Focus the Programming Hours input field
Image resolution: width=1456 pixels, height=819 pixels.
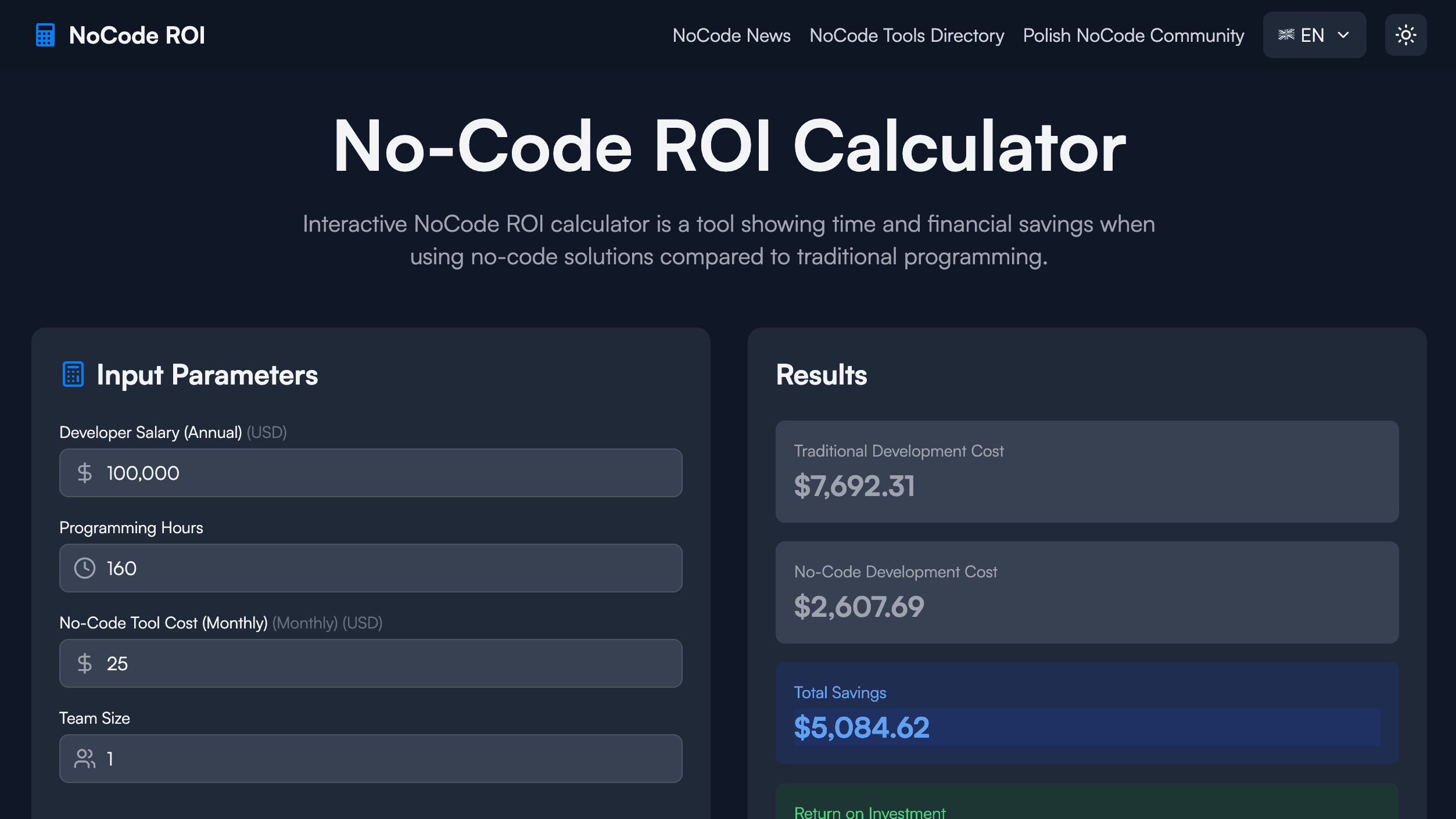click(x=371, y=568)
